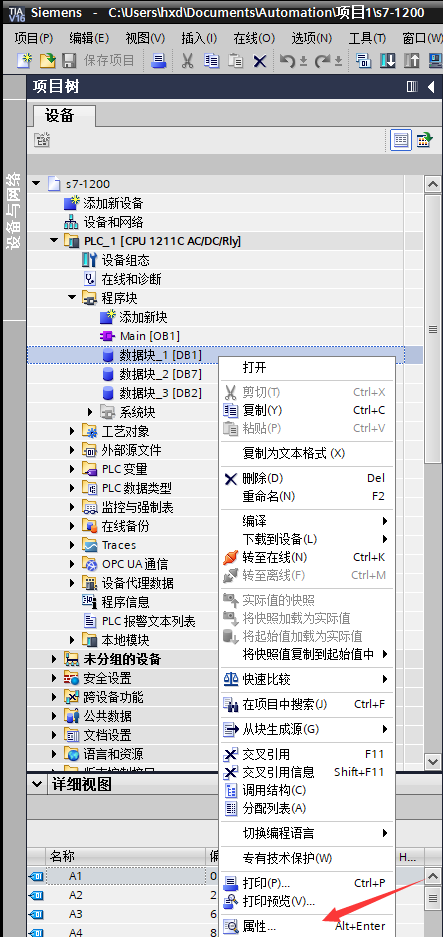Toggle the project tree auto-collapse icon
The width and height of the screenshot is (443, 937).
(412, 87)
